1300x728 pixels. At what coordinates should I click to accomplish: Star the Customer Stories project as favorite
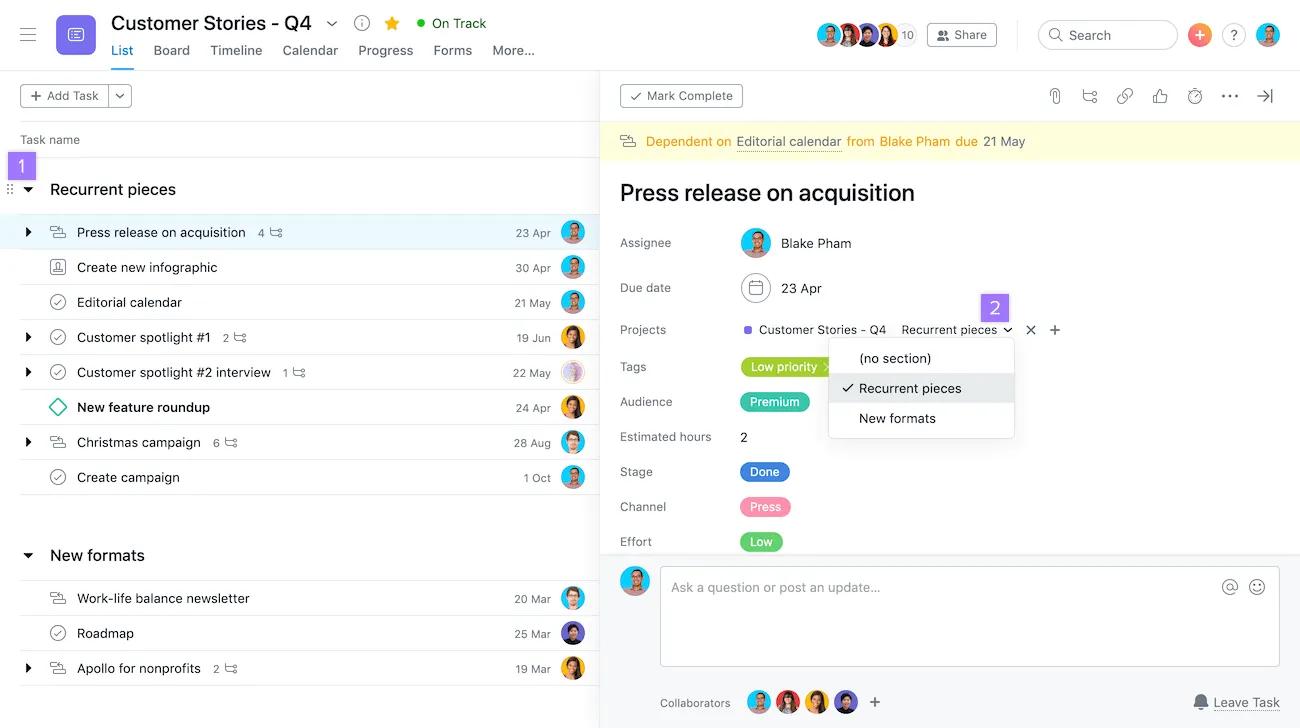[x=391, y=22]
